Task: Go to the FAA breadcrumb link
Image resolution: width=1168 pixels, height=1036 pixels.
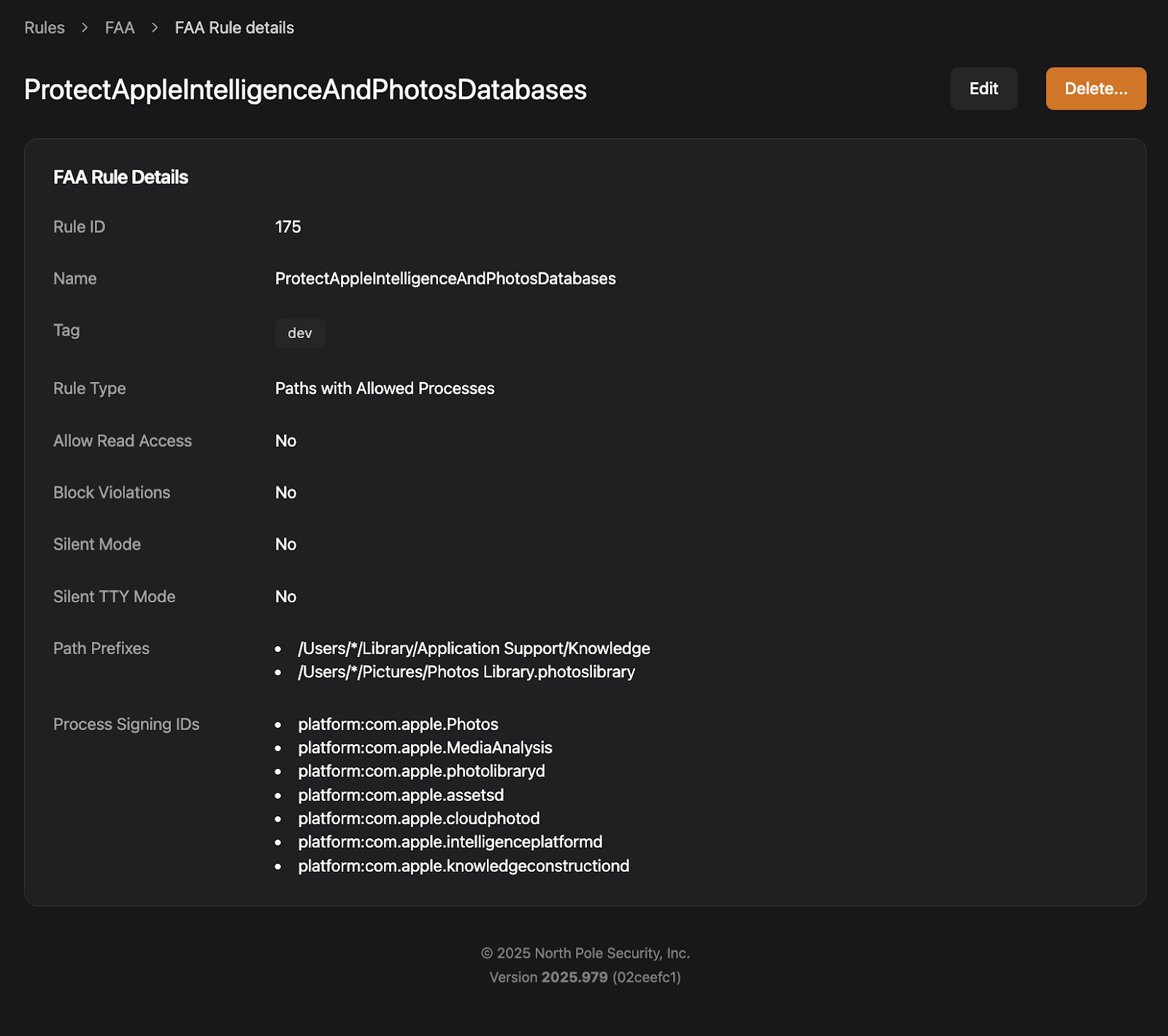Action: 120,28
